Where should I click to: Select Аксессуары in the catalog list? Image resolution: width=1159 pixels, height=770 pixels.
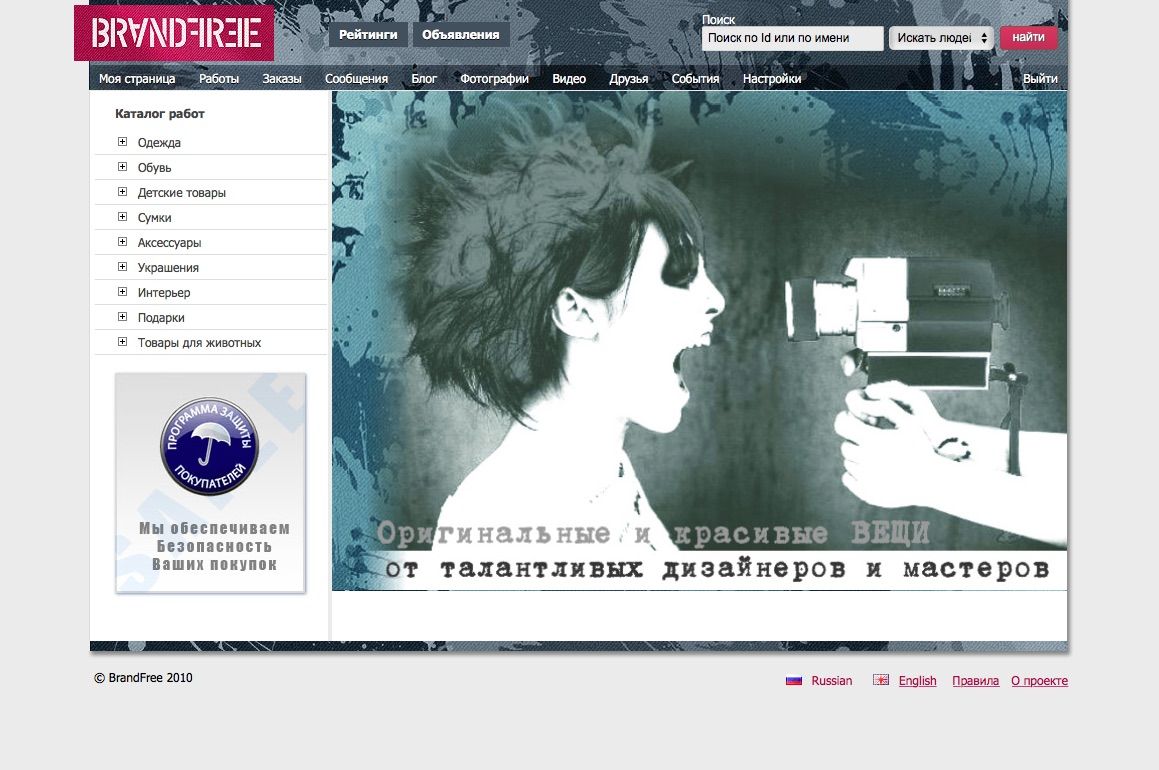pos(169,242)
